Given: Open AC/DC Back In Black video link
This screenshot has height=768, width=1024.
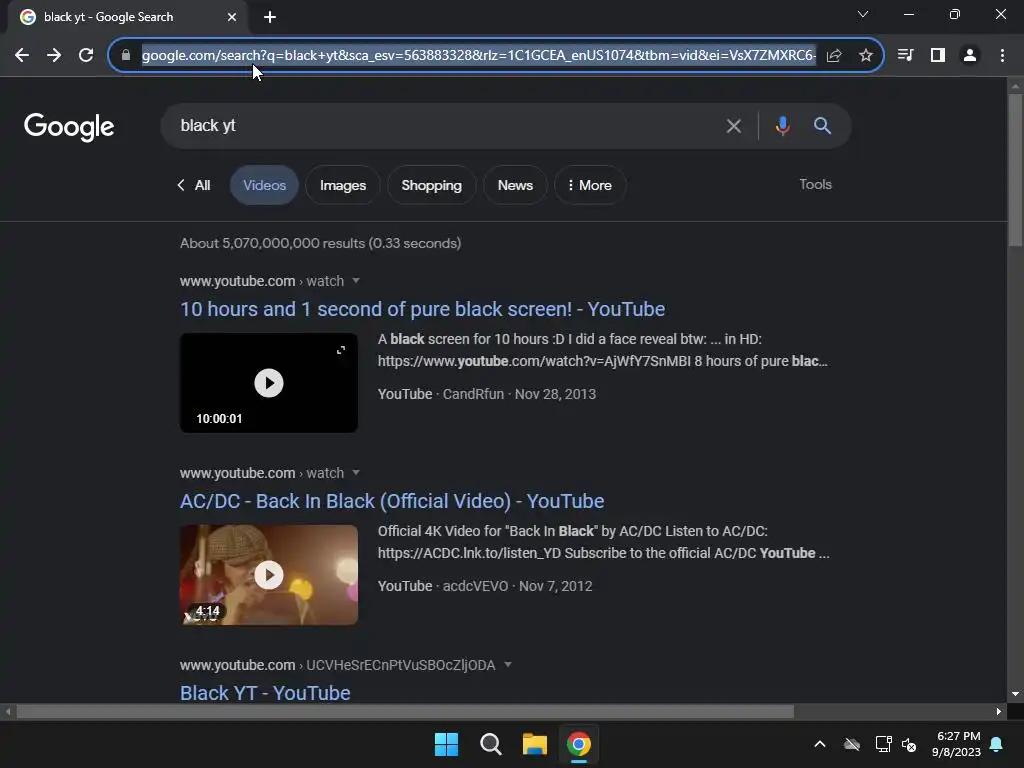Looking at the screenshot, I should point(392,501).
